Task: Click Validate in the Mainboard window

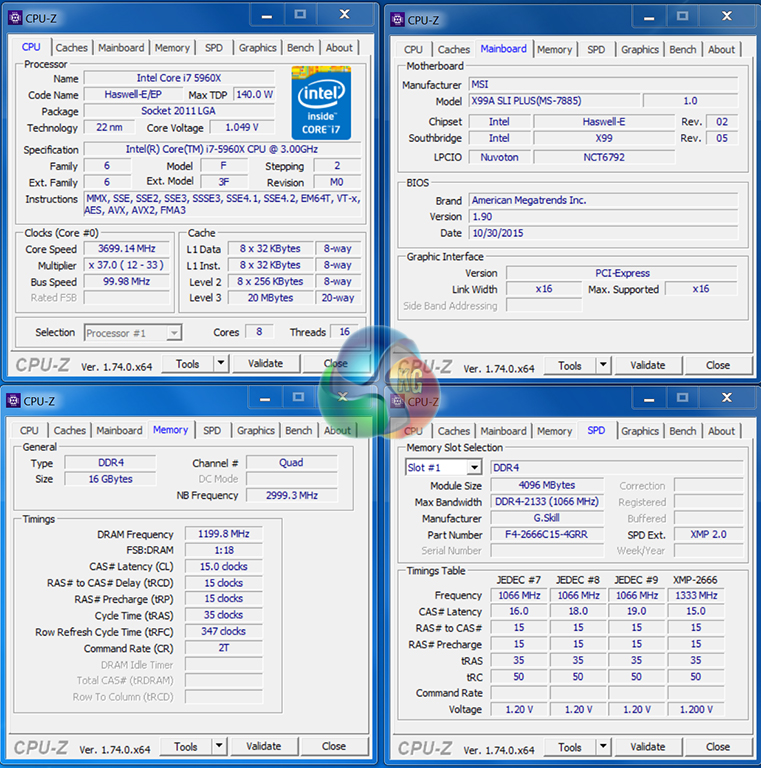Action: pyautogui.click(x=648, y=365)
